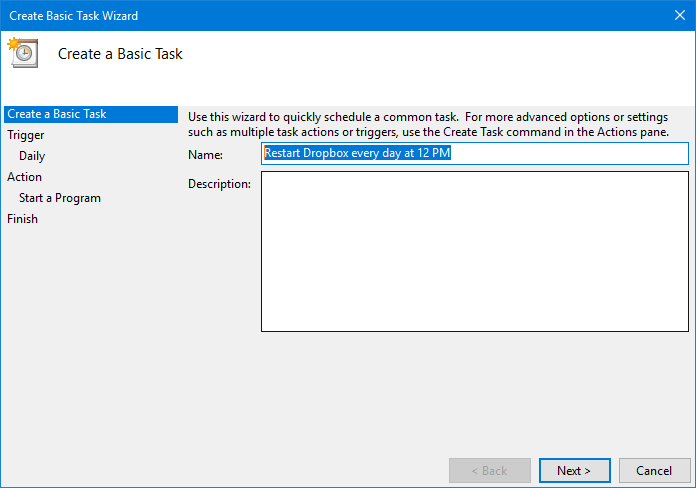Focus the Description text box
Image resolution: width=696 pixels, height=488 pixels.
(x=475, y=251)
